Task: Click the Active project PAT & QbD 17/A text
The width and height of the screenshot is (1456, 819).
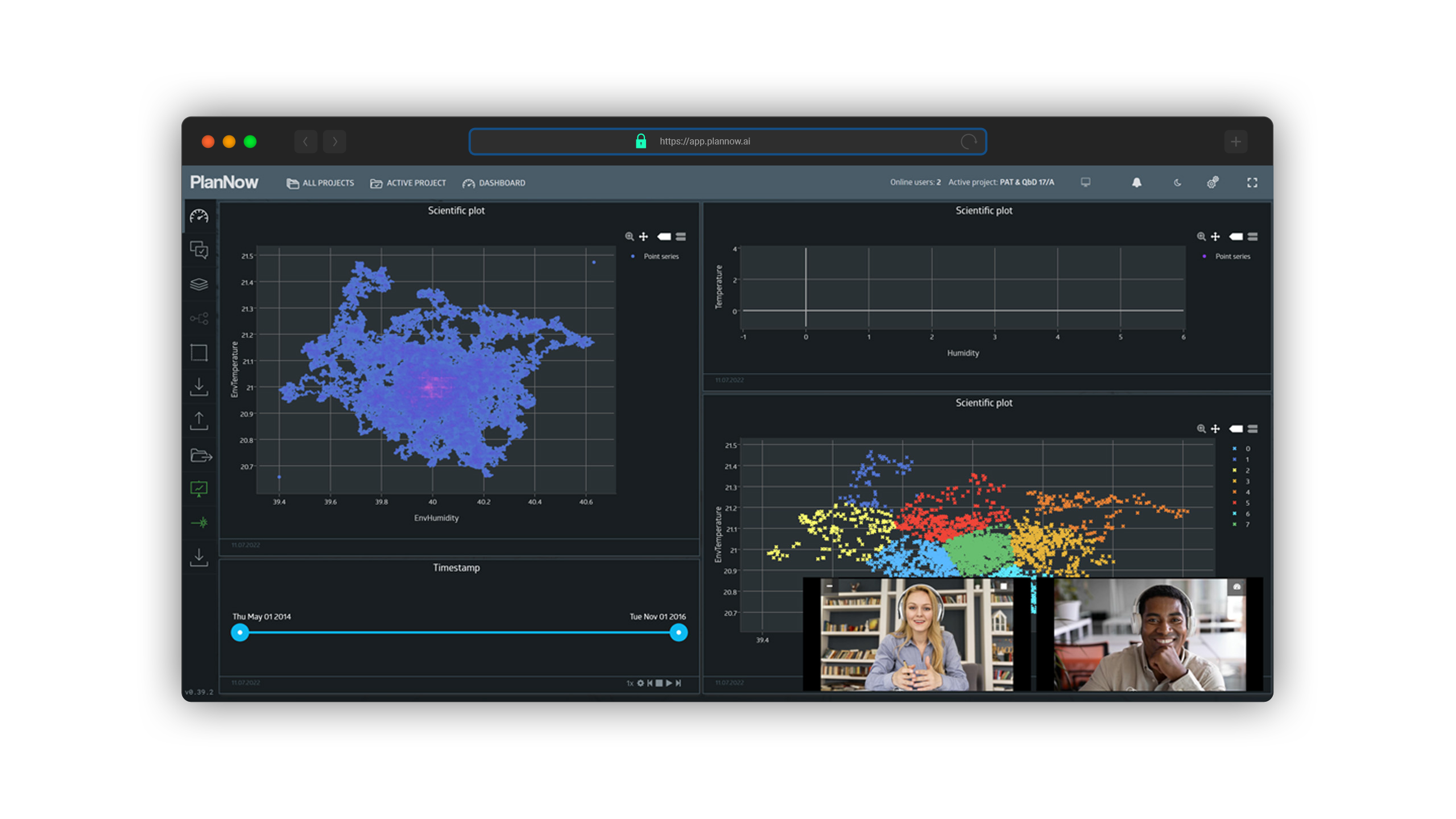Action: coord(1001,183)
